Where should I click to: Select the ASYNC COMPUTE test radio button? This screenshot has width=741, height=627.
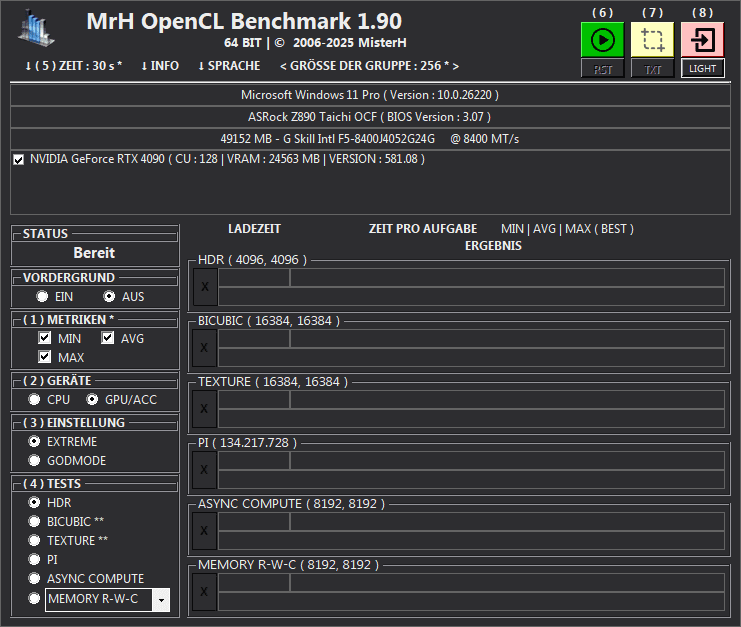(34, 578)
